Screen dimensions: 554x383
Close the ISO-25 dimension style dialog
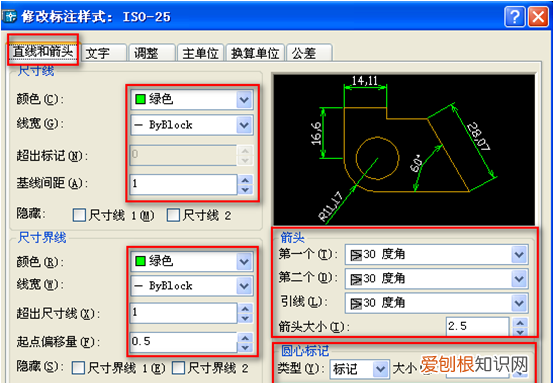coord(538,17)
